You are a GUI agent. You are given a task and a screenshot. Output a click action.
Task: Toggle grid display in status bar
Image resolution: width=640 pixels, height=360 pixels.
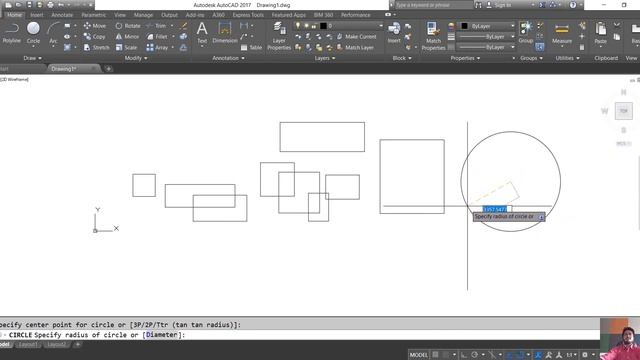tap(436, 355)
